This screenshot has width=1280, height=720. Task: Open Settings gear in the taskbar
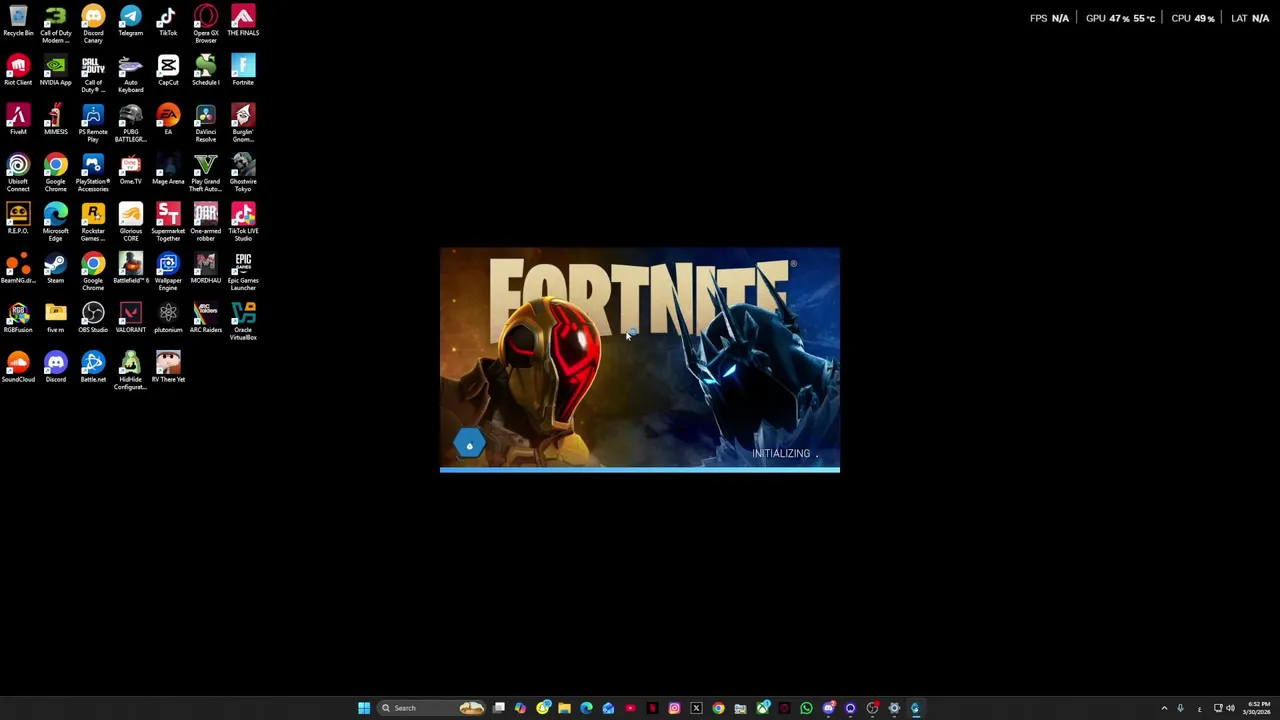pyautogui.click(x=894, y=708)
